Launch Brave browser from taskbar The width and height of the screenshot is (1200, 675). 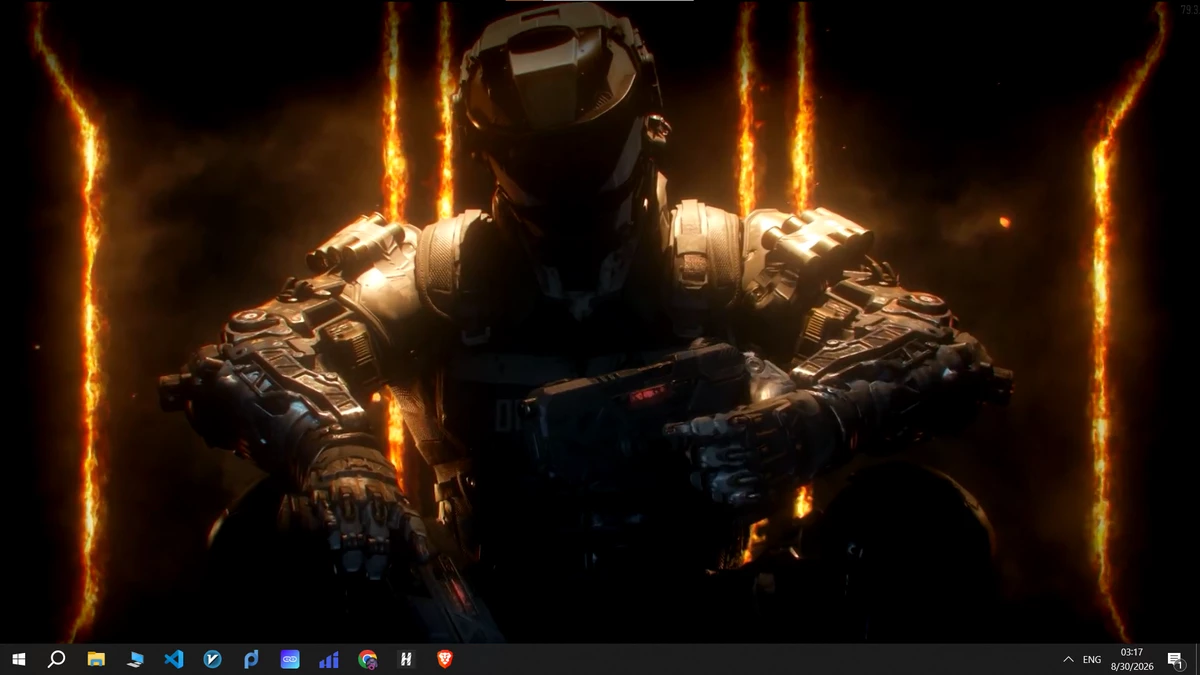(445, 659)
